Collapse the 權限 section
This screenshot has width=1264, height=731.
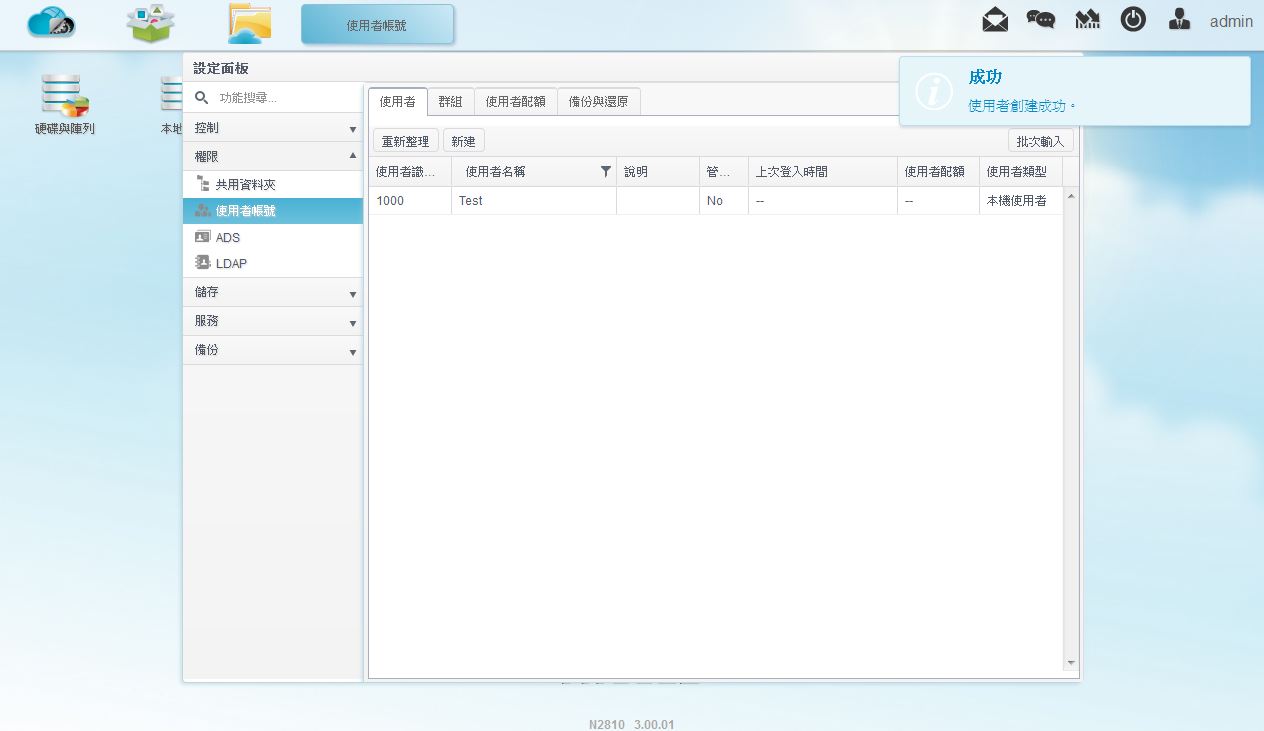point(272,156)
